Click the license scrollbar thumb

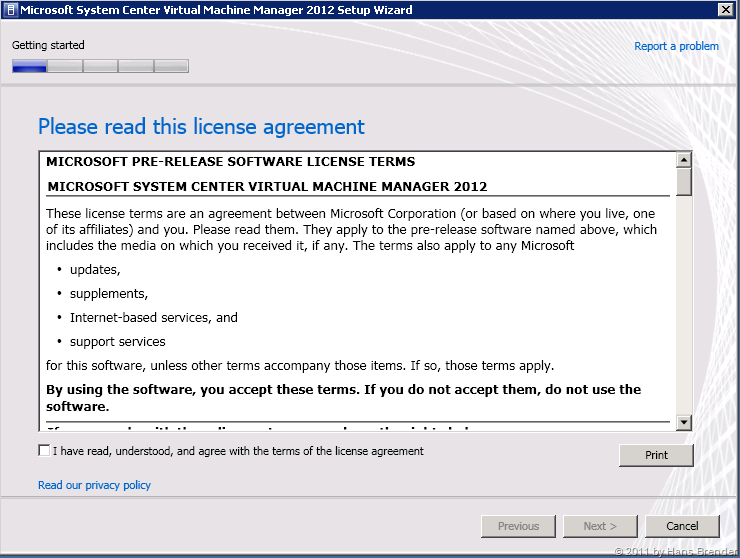(x=684, y=182)
